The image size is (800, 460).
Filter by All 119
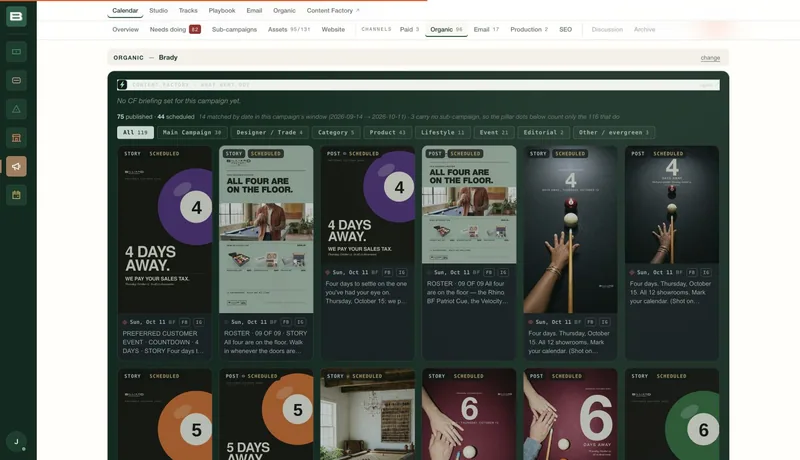[135, 133]
